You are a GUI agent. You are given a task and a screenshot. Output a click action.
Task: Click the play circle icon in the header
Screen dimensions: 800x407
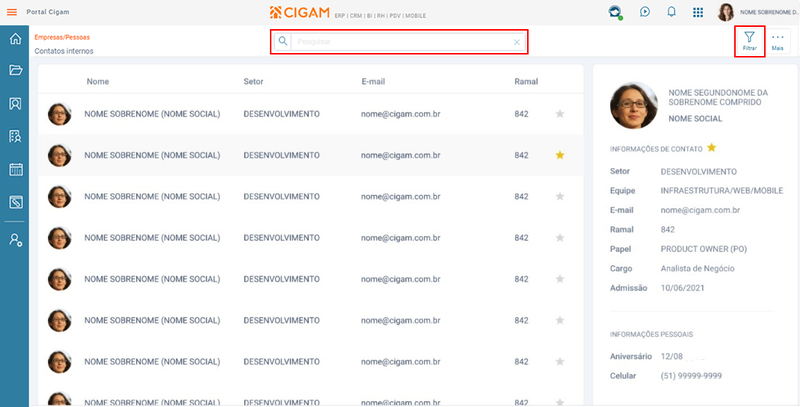[645, 12]
